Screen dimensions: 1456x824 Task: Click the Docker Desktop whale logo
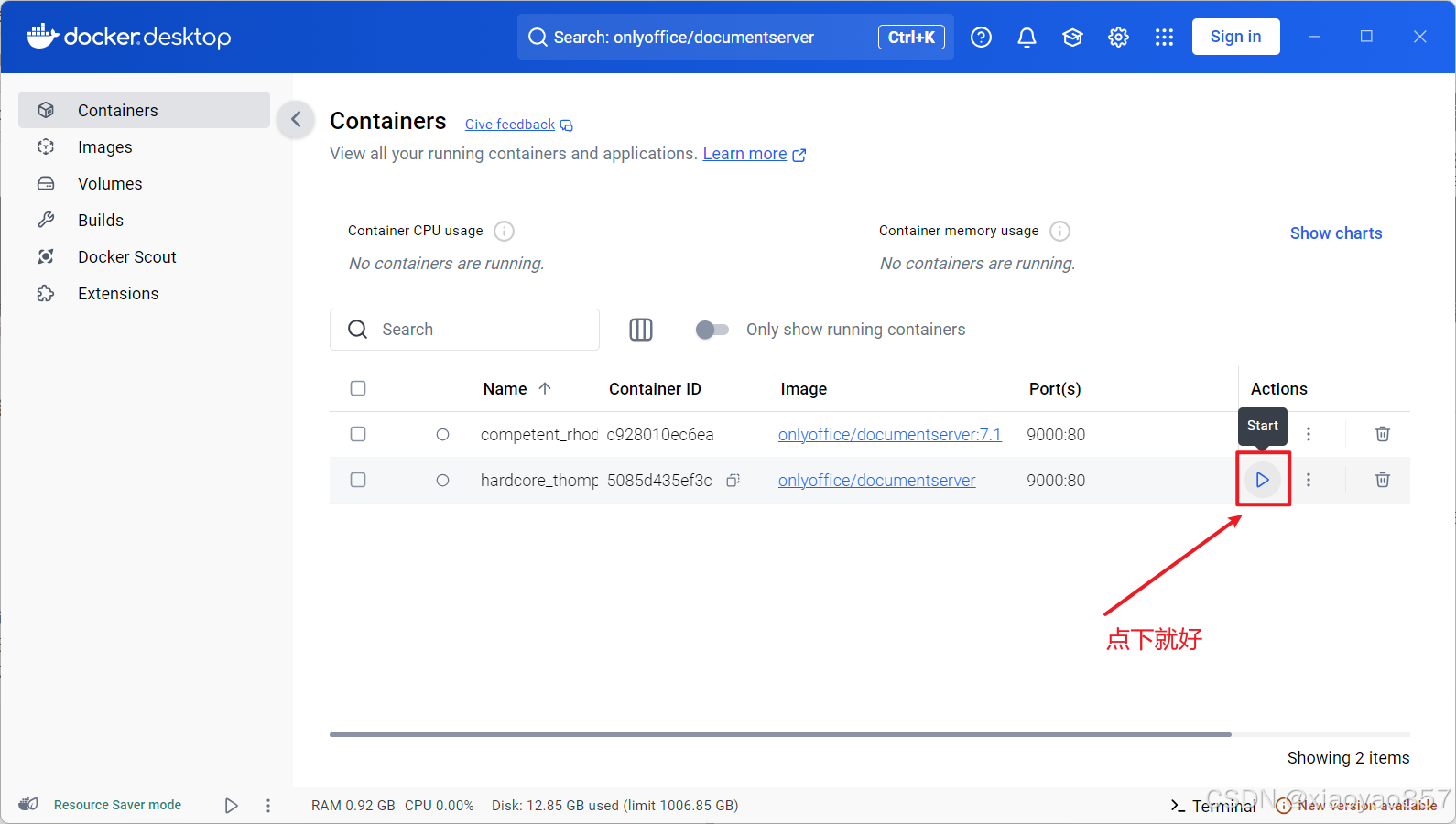pos(43,36)
